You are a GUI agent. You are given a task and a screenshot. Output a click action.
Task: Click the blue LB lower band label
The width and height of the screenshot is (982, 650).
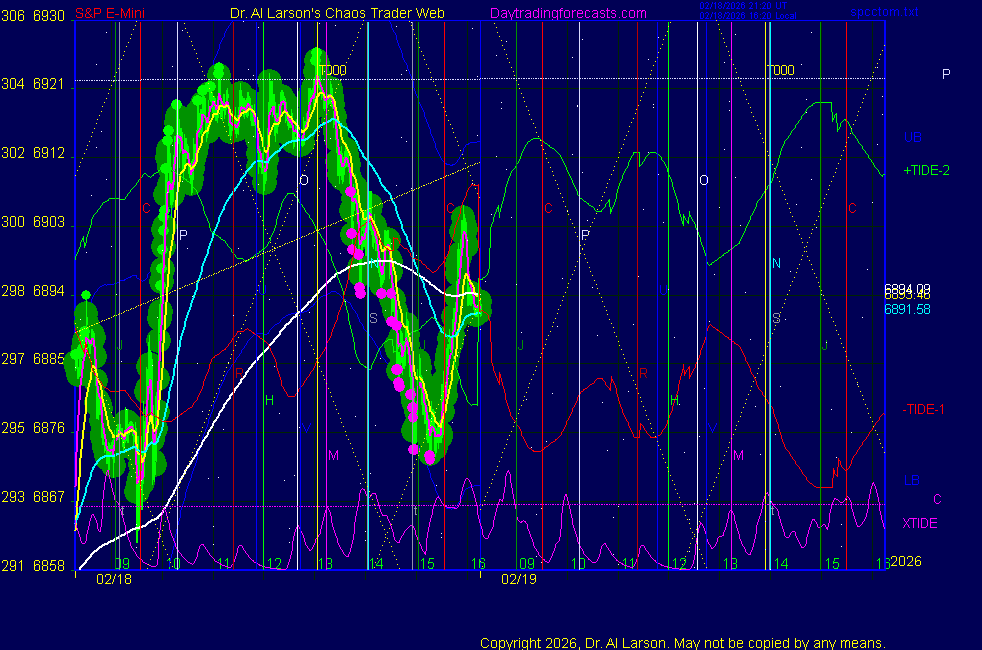click(912, 481)
